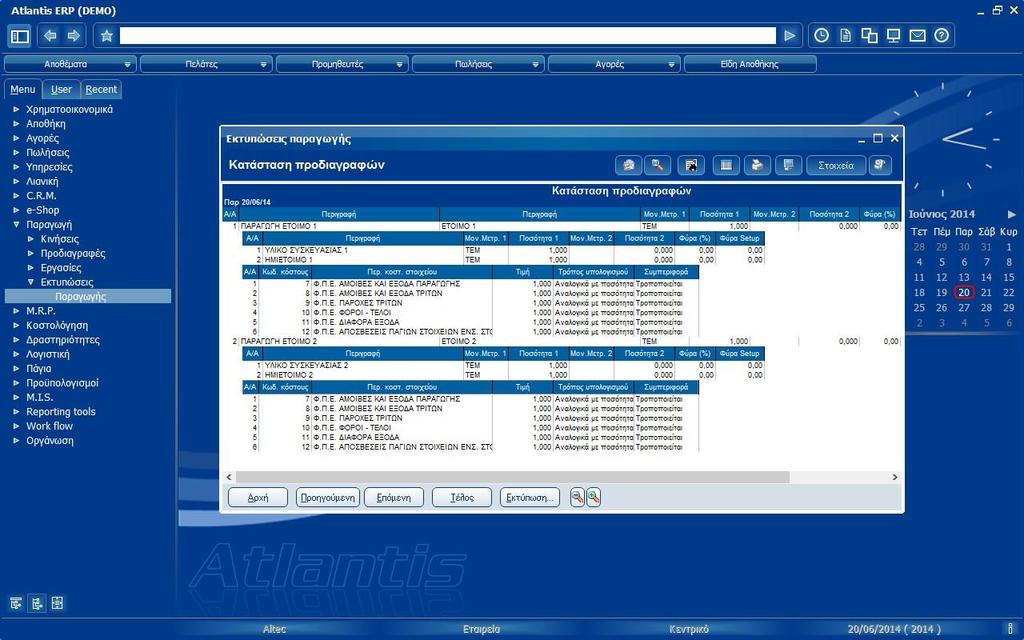Click the screen export icon in report toolbar
The width and height of the screenshot is (1024, 640).
788,165
